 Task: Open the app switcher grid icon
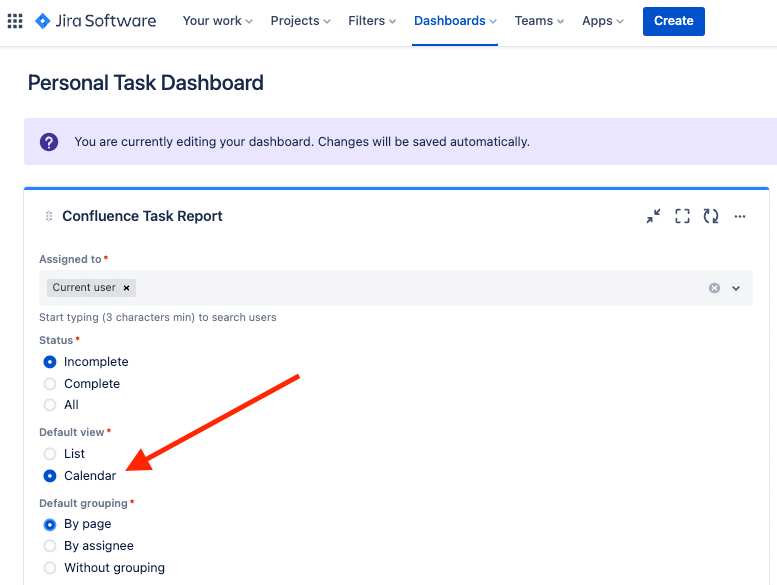pos(15,21)
